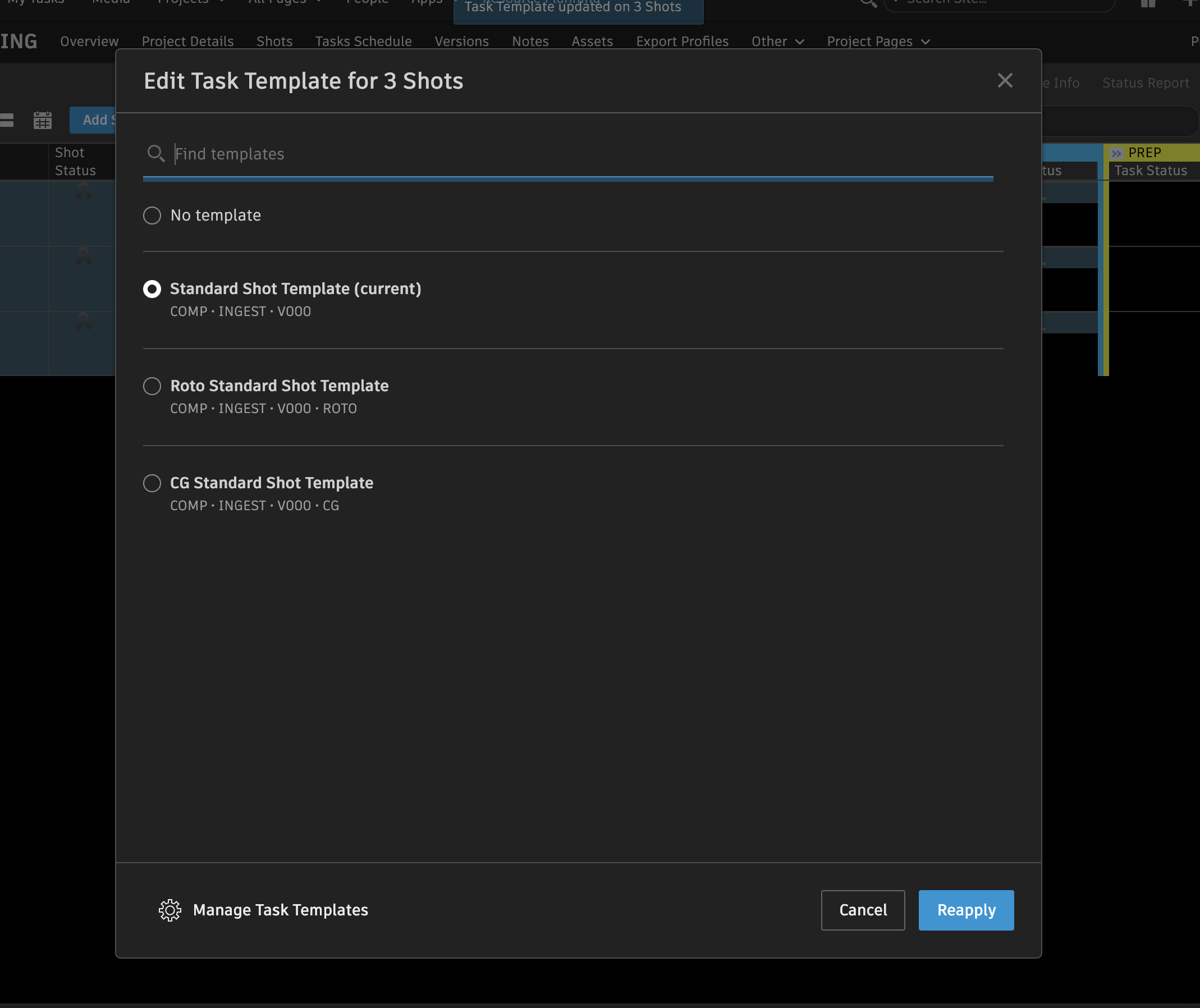Viewport: 1200px width, 1008px height.
Task: Click the Cancel button
Action: pos(862,910)
